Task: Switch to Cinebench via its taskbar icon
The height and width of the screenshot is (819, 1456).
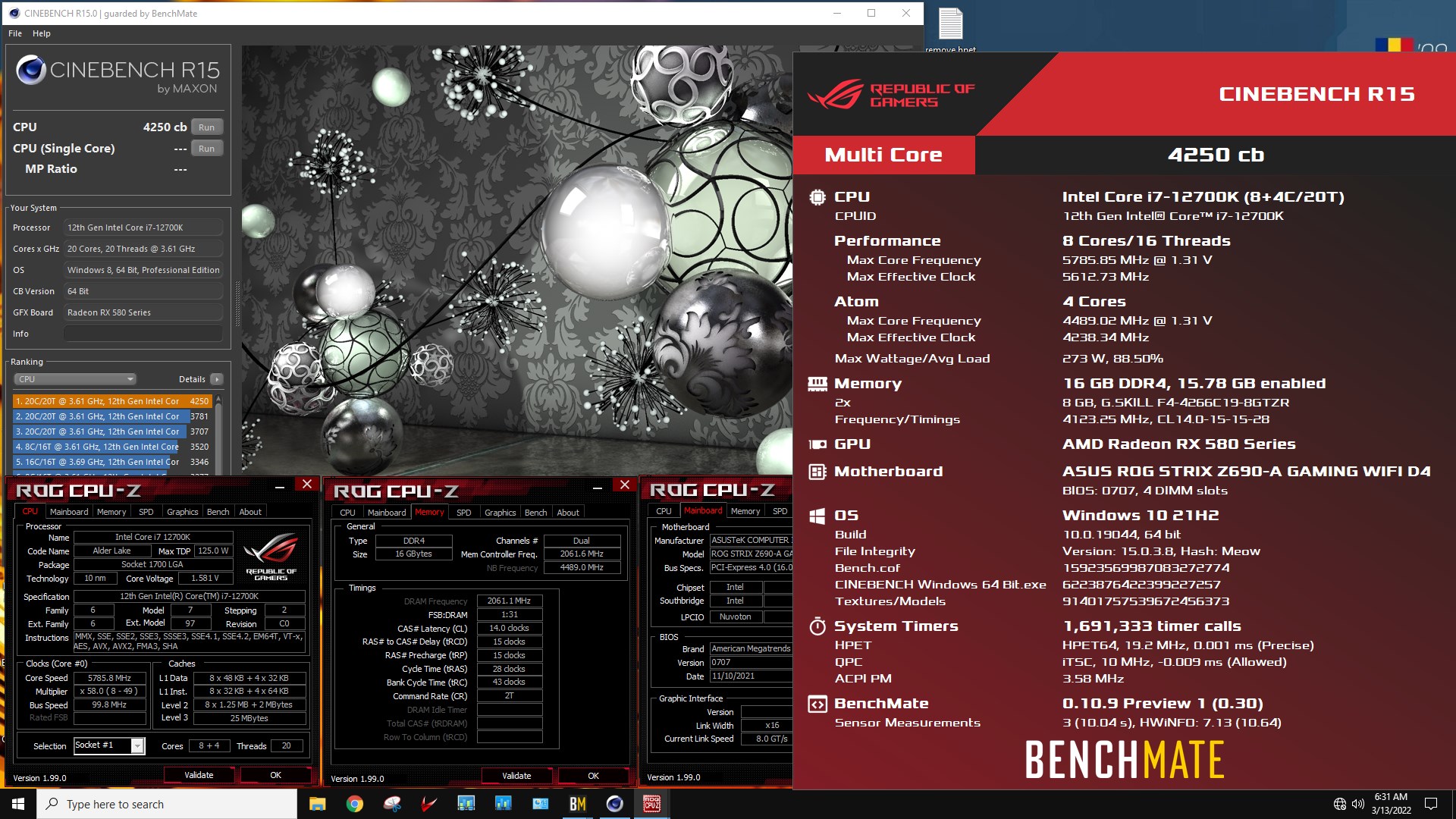Action: [x=614, y=804]
